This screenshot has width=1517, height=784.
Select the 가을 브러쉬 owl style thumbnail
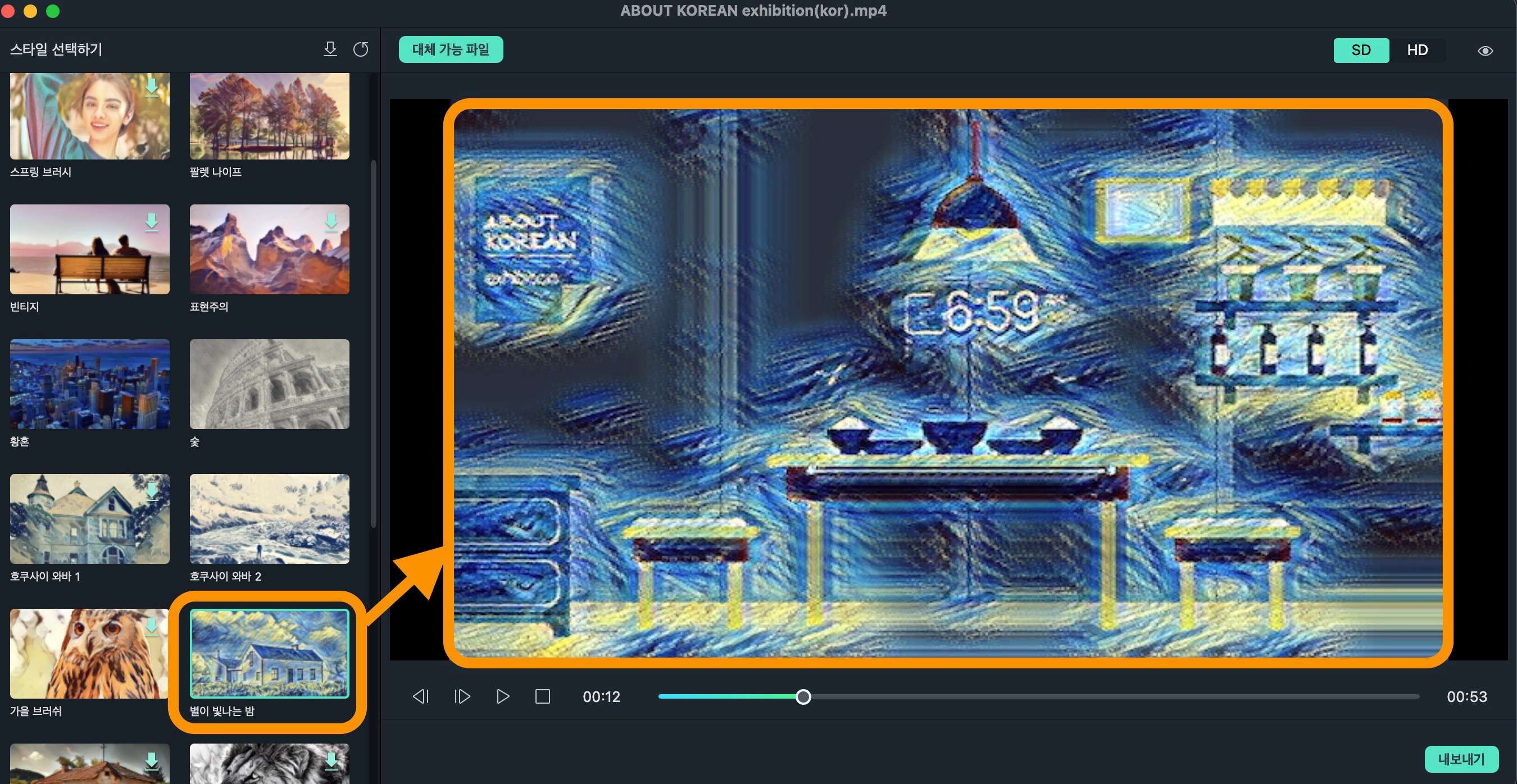tap(89, 653)
